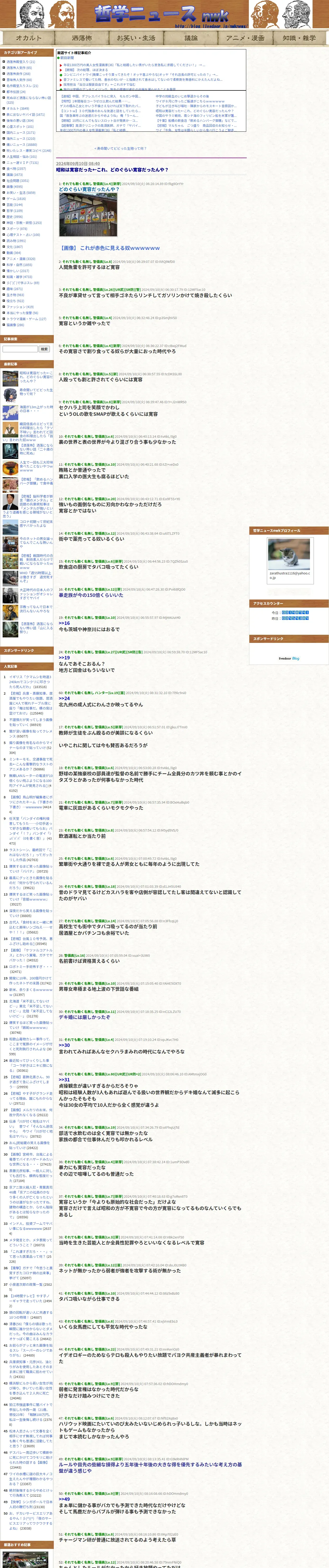Screen dimensions: 329x1568
Task: Open the 画像 (4595) category
Action: [15, 187]
